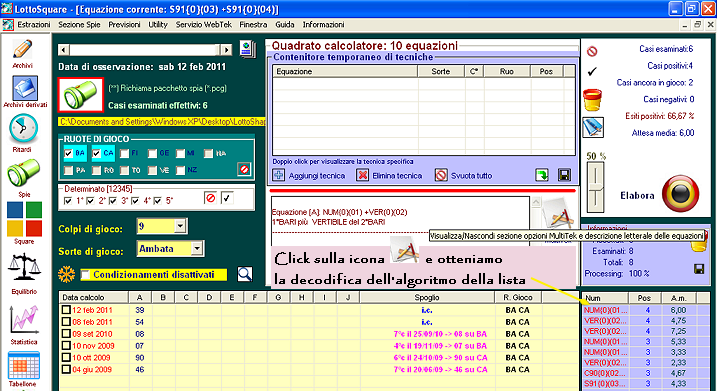The image size is (717, 391).
Task: Open the Sezione Spie menu
Action: click(79, 25)
